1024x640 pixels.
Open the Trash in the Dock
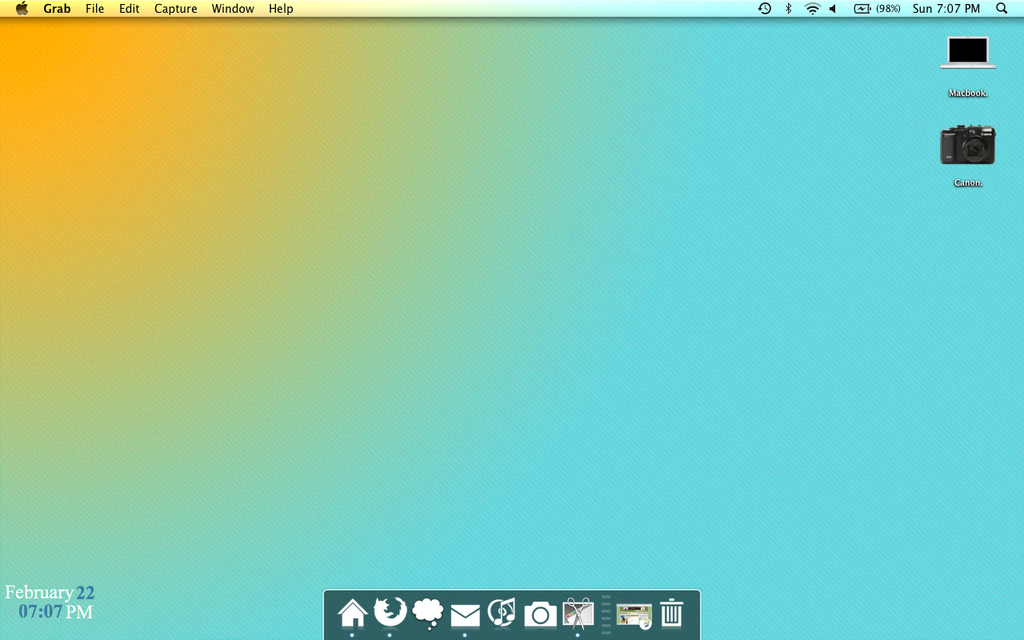click(671, 613)
